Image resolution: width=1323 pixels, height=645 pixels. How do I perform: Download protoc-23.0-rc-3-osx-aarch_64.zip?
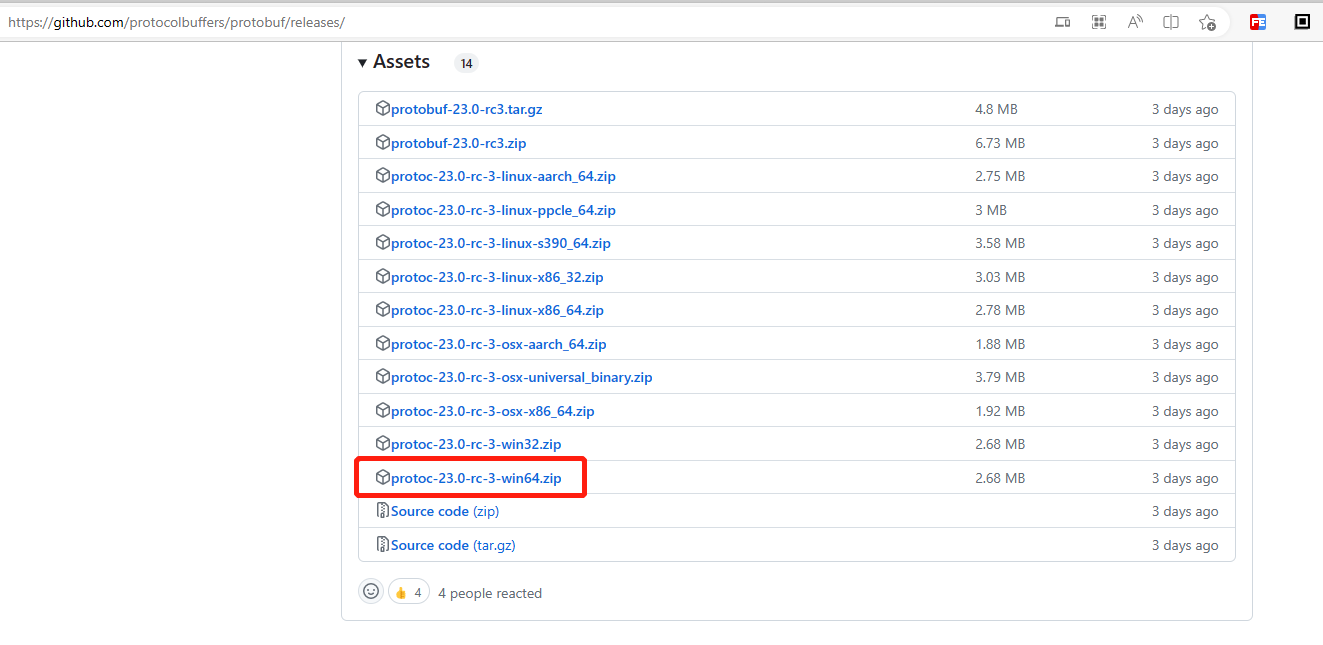click(499, 344)
